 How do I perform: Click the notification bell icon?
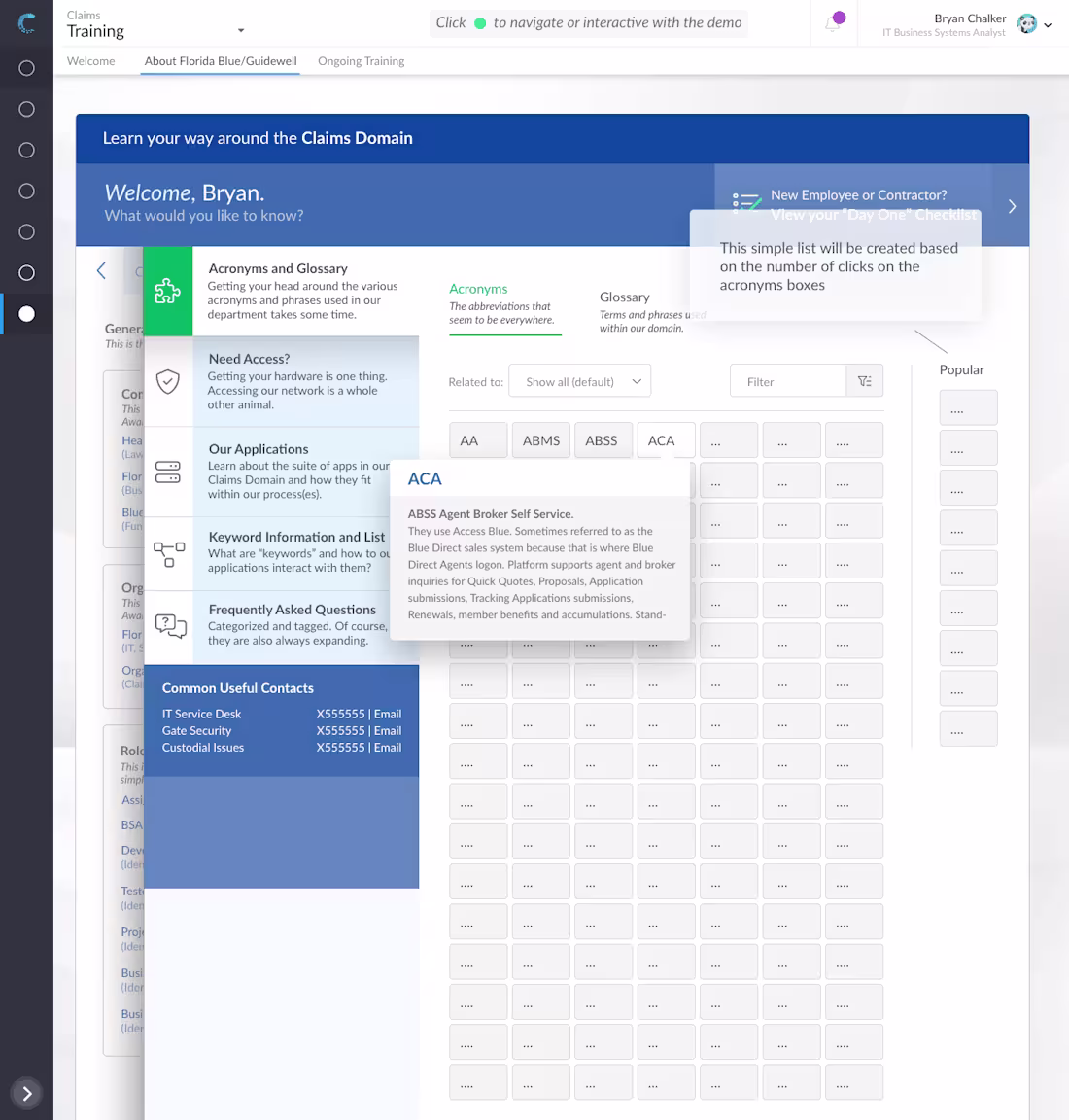click(833, 21)
